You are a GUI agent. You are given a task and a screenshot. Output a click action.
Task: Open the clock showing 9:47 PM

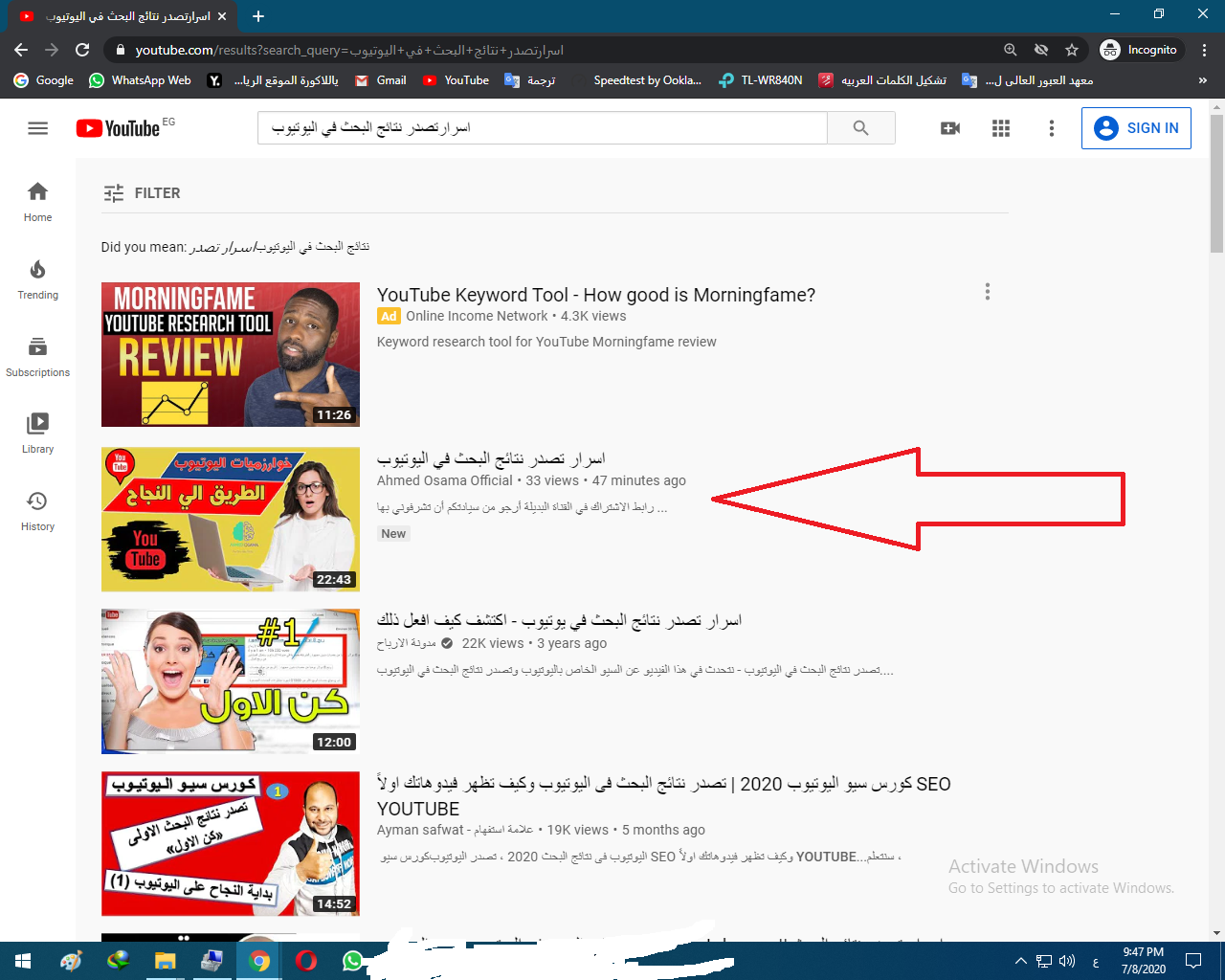click(1144, 961)
